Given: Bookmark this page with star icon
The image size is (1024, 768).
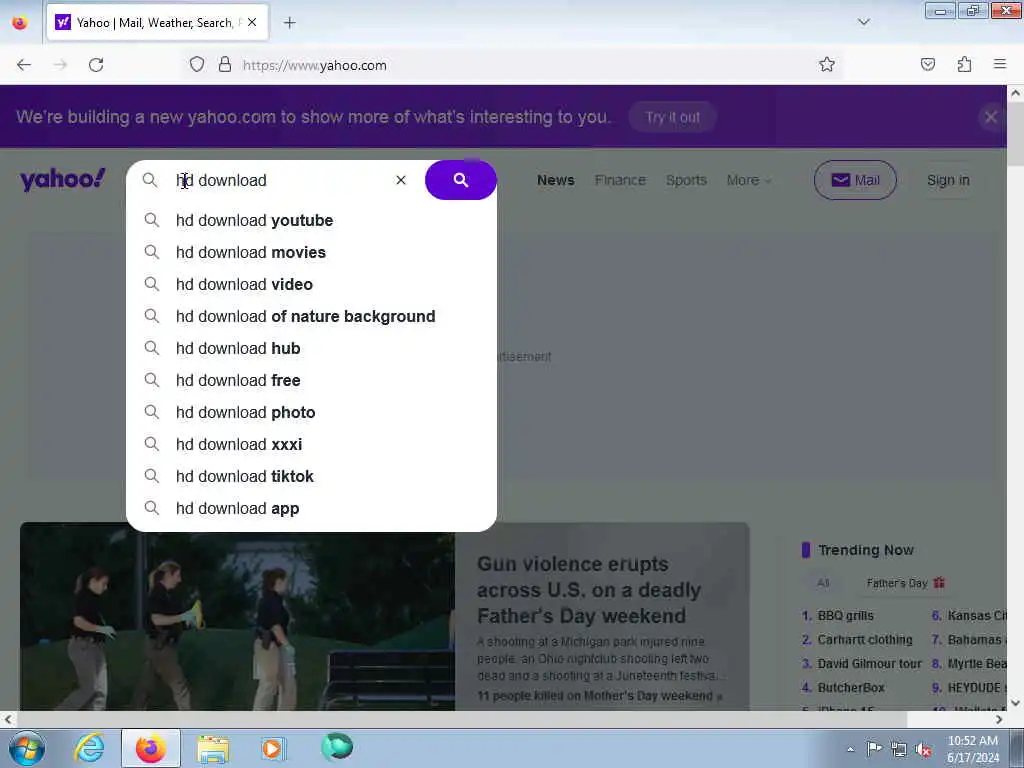Looking at the screenshot, I should pos(827,64).
